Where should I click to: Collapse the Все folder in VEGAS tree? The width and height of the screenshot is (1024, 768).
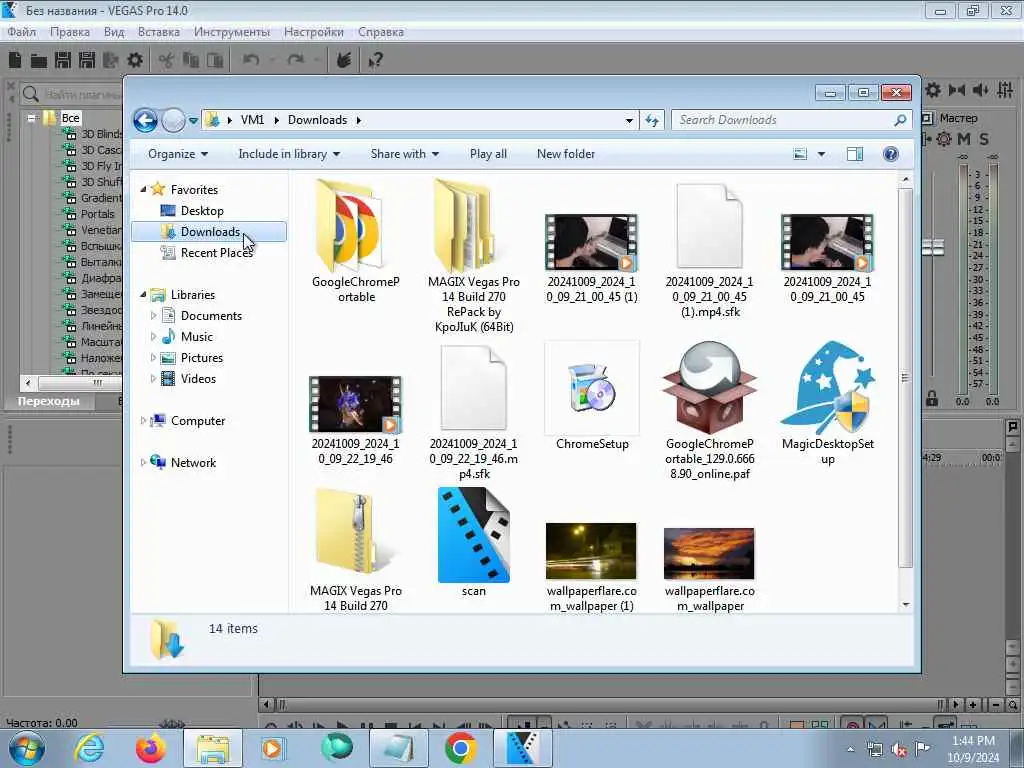point(31,118)
